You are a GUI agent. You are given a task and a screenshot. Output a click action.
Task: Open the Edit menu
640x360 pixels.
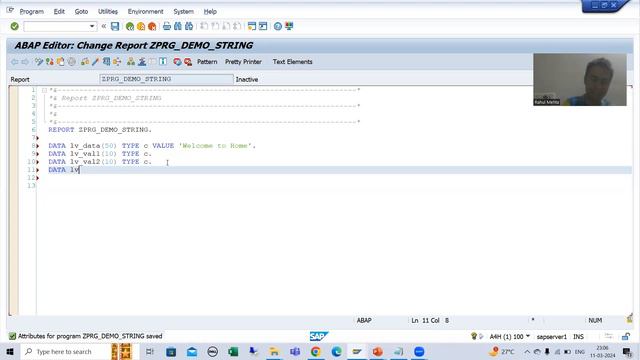pos(59,11)
